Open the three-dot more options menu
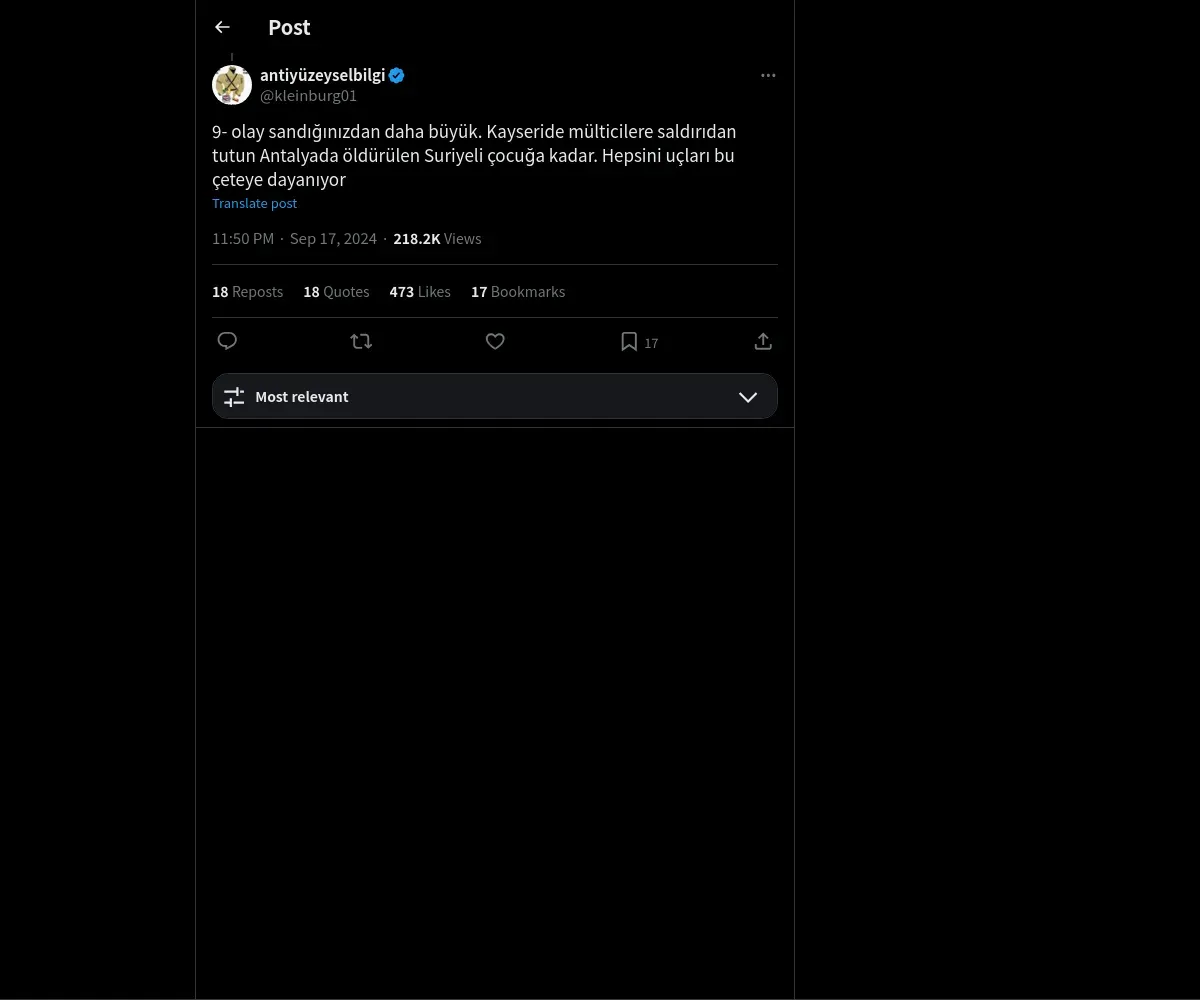The height and width of the screenshot is (1000, 1200). point(768,75)
